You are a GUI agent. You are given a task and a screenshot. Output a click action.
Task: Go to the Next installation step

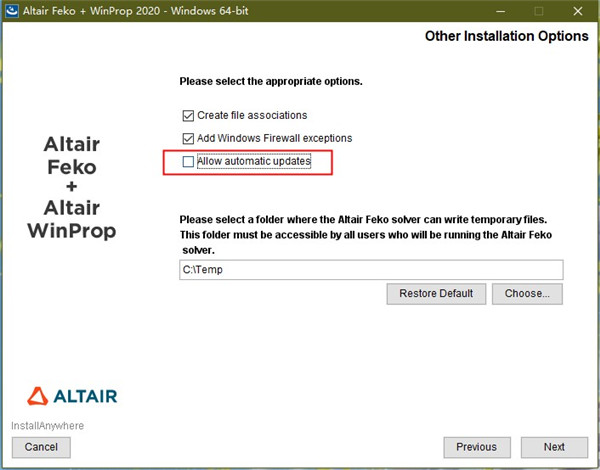click(x=554, y=447)
